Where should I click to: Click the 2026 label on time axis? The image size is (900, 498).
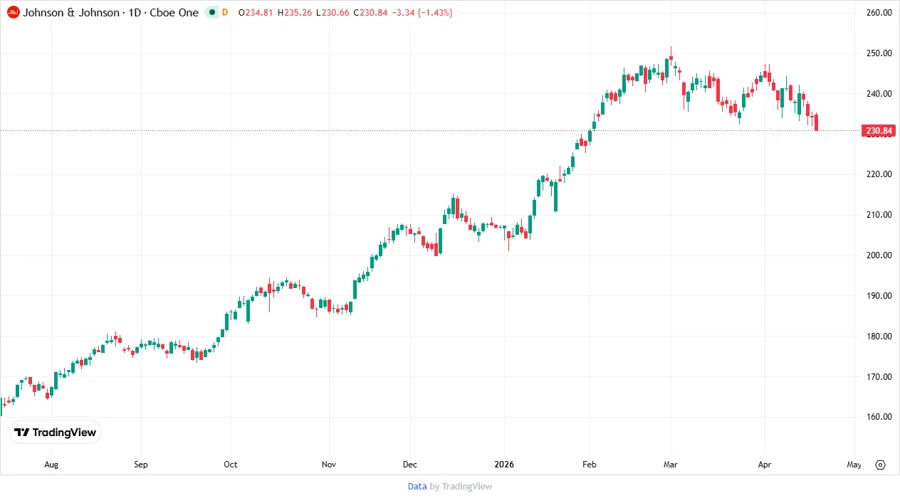(504, 464)
